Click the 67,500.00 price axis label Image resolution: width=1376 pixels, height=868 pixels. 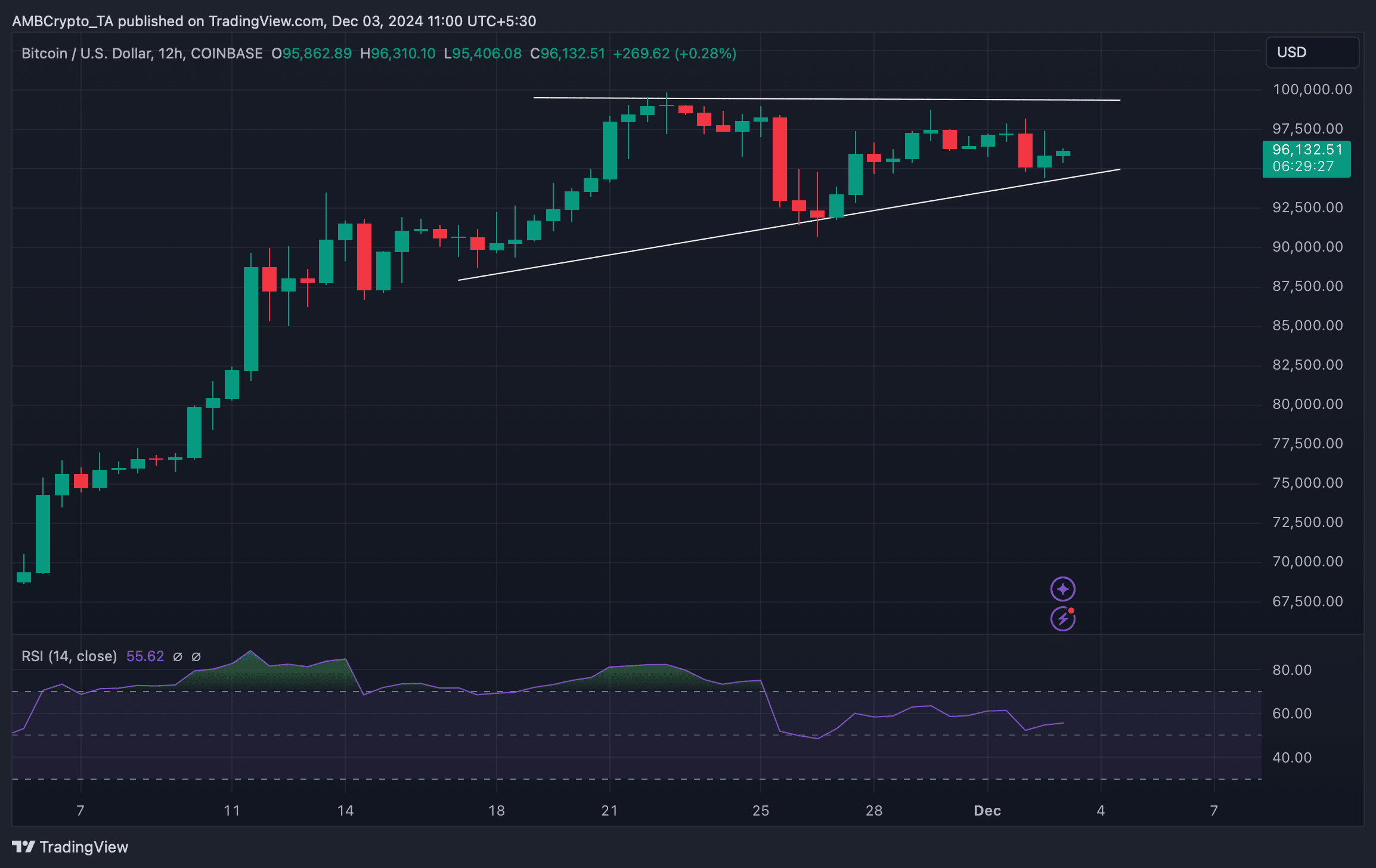[1307, 602]
